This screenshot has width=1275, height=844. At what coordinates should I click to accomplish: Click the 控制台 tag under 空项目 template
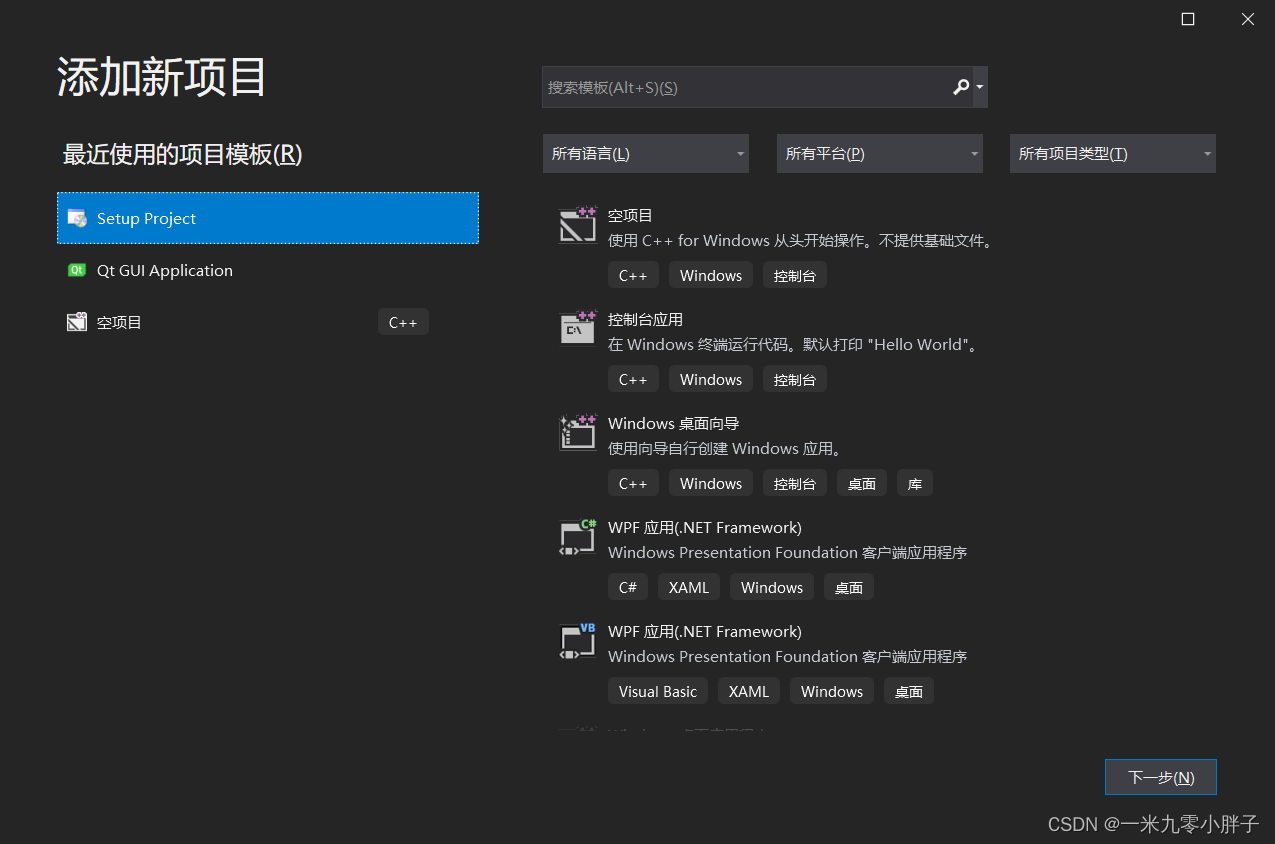point(795,275)
